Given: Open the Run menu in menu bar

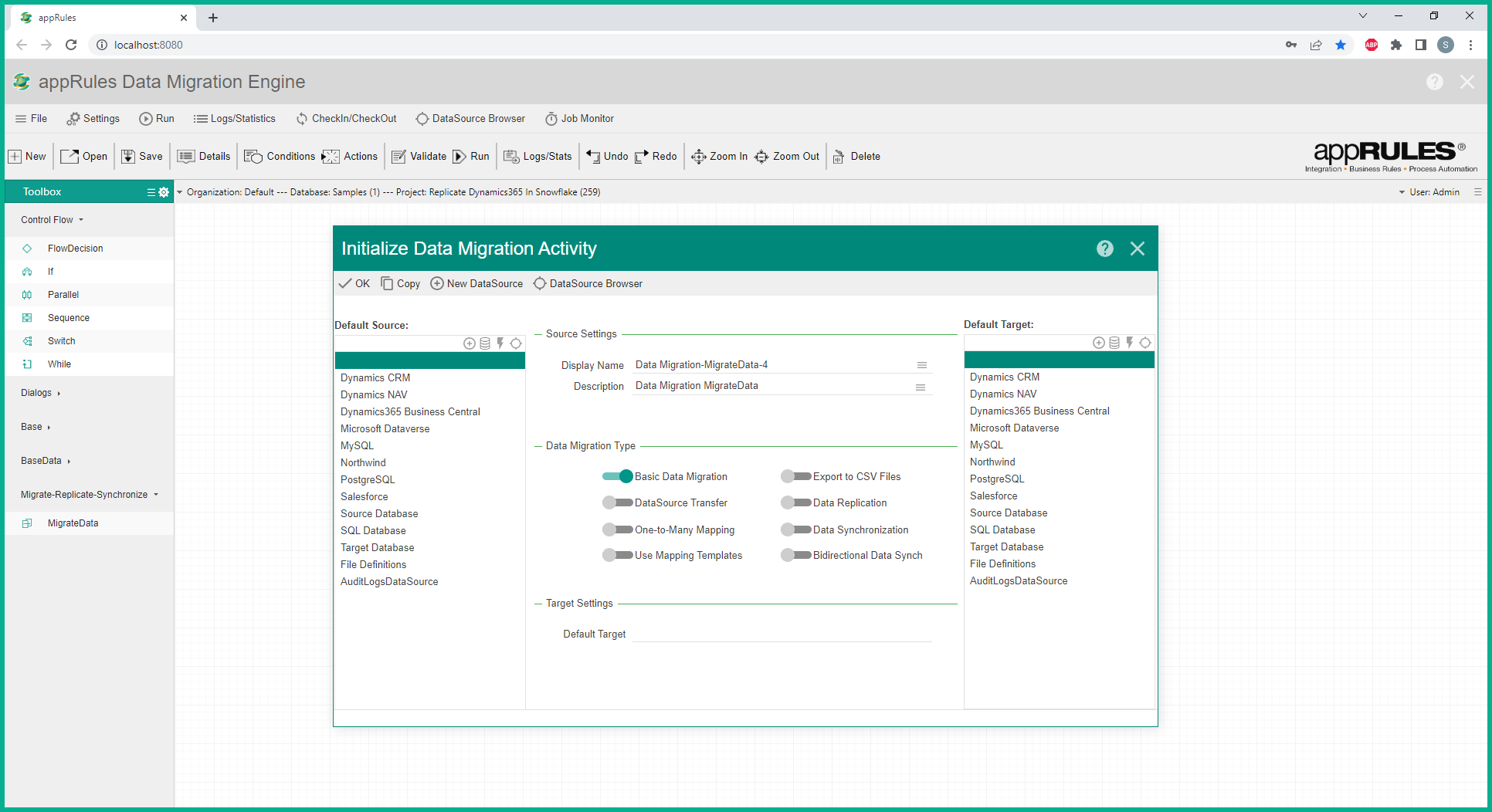Looking at the screenshot, I should [x=157, y=119].
